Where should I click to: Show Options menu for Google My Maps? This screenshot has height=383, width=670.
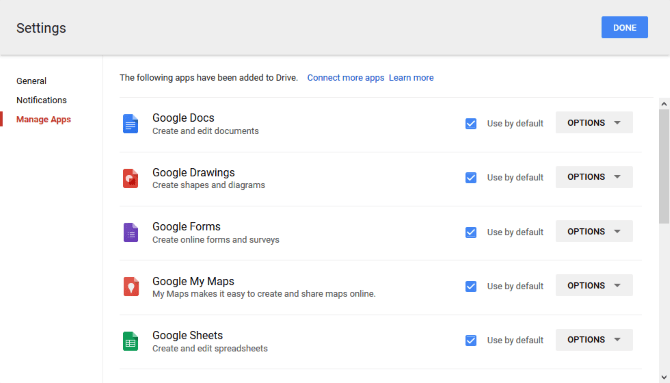click(x=594, y=285)
